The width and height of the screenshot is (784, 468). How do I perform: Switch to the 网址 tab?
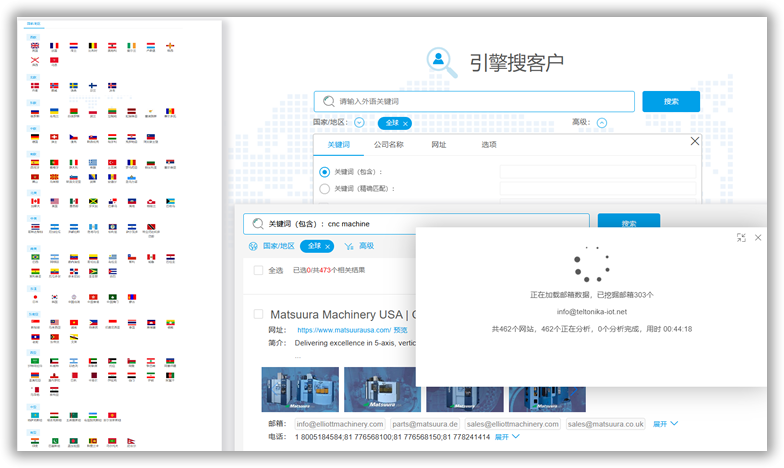coord(438,144)
